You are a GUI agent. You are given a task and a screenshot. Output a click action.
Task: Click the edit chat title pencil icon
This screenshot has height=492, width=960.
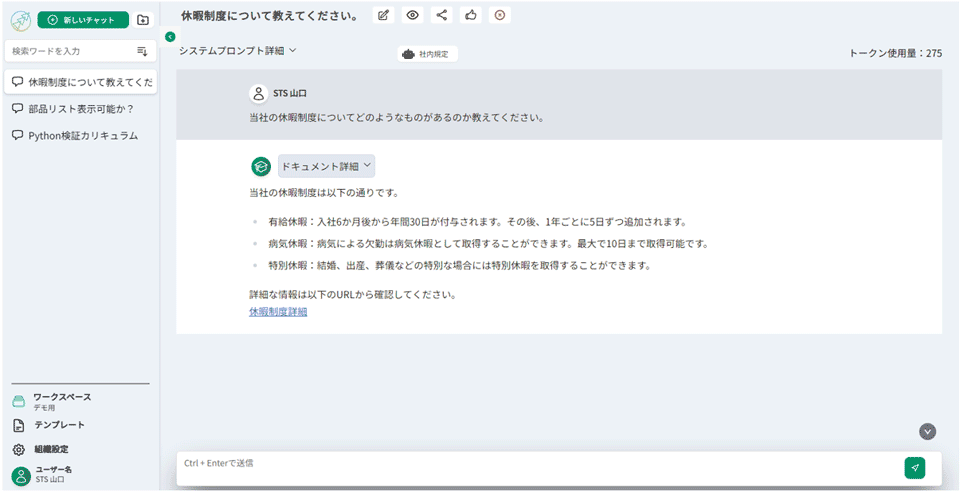coord(383,15)
